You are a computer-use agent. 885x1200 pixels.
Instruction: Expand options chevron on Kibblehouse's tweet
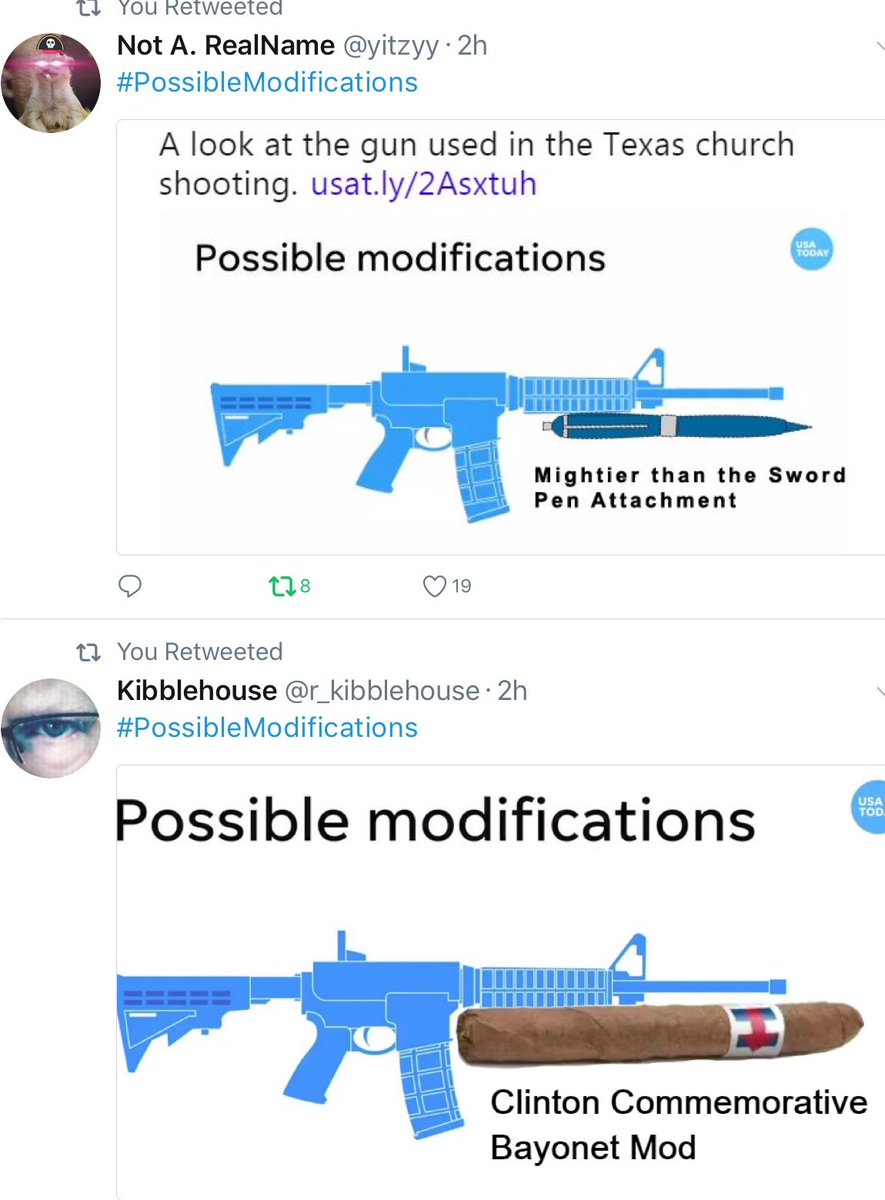[x=880, y=692]
